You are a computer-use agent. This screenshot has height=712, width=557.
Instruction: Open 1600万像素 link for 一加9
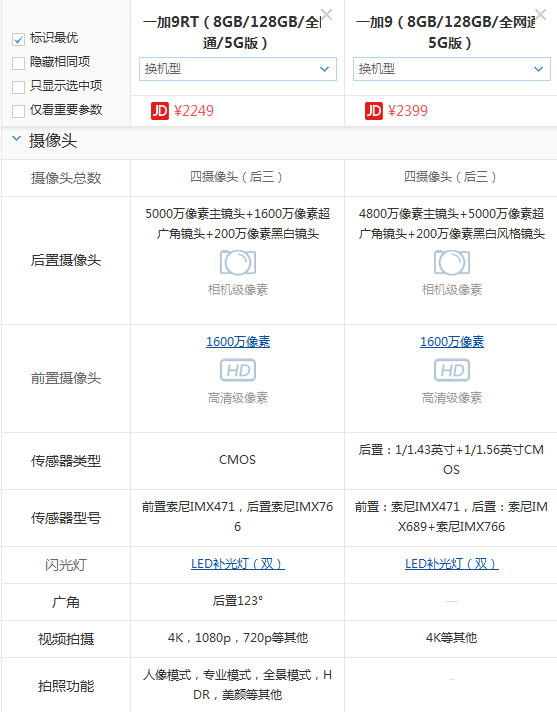point(452,341)
